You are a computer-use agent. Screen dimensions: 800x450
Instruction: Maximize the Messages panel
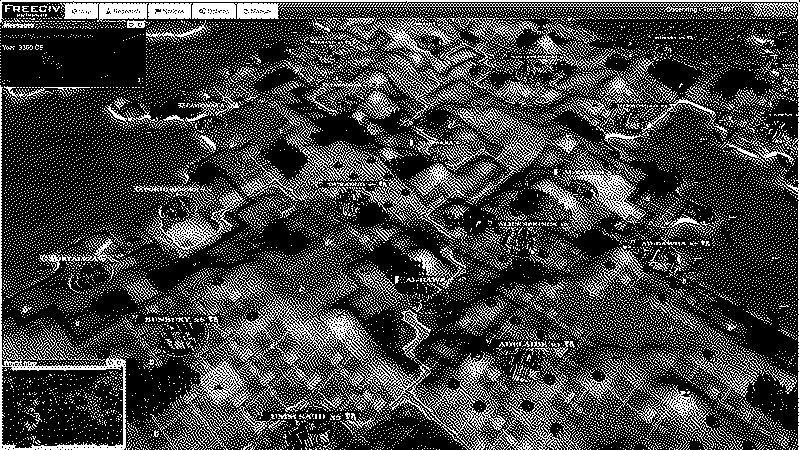tap(141, 23)
